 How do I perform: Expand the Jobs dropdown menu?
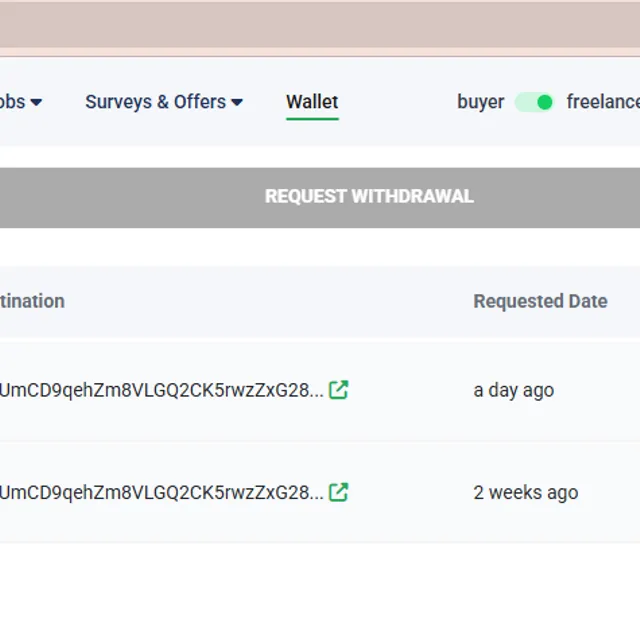tap(12, 102)
